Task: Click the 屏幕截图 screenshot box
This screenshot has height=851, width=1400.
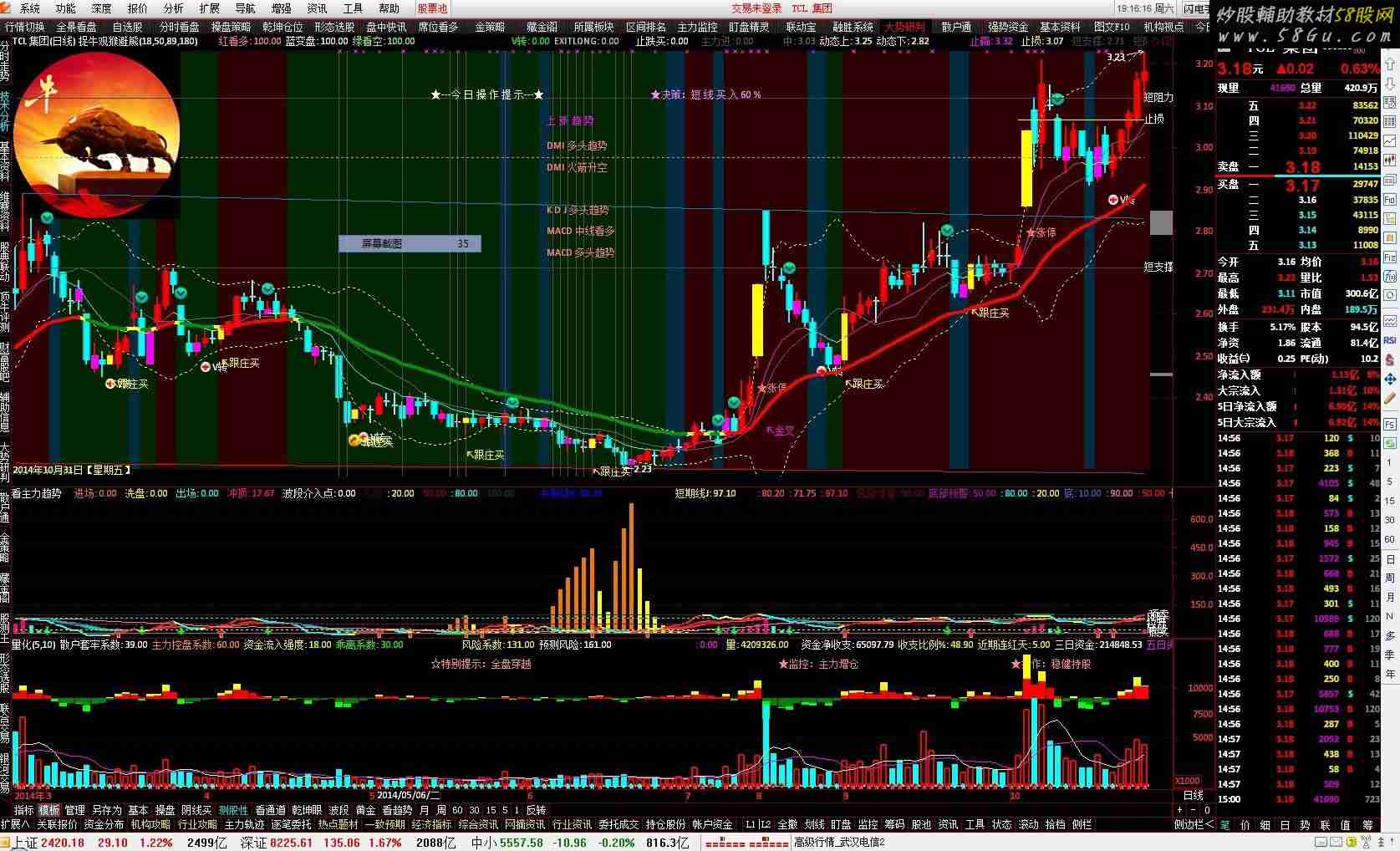Action: (410, 244)
